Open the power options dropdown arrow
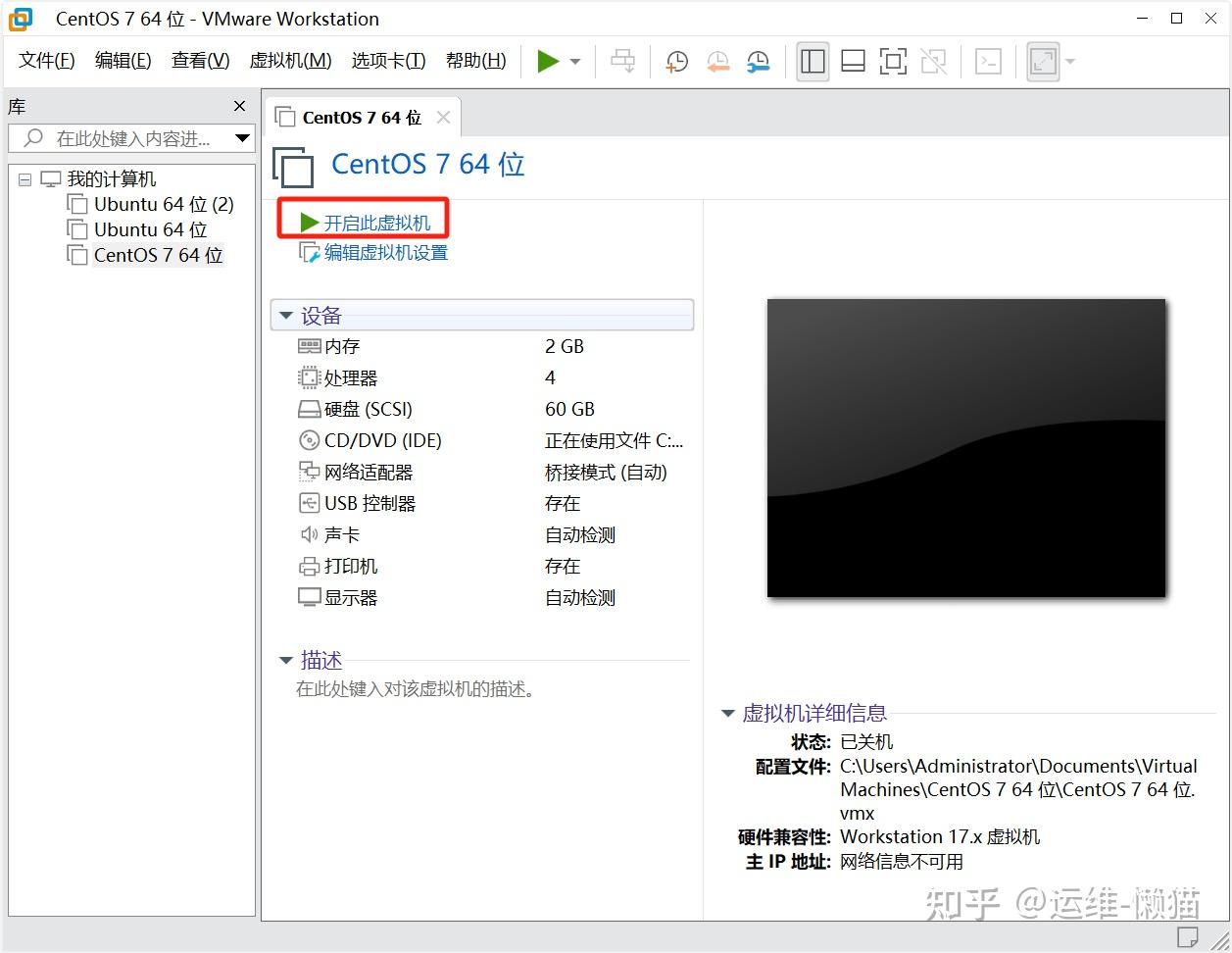 pyautogui.click(x=575, y=62)
